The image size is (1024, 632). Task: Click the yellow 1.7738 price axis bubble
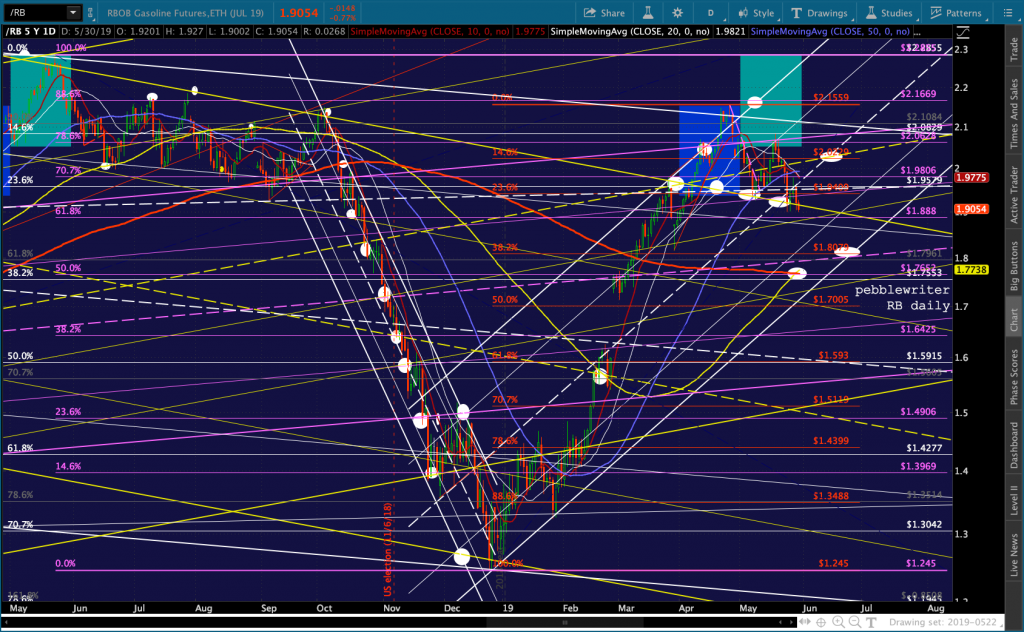[970, 270]
